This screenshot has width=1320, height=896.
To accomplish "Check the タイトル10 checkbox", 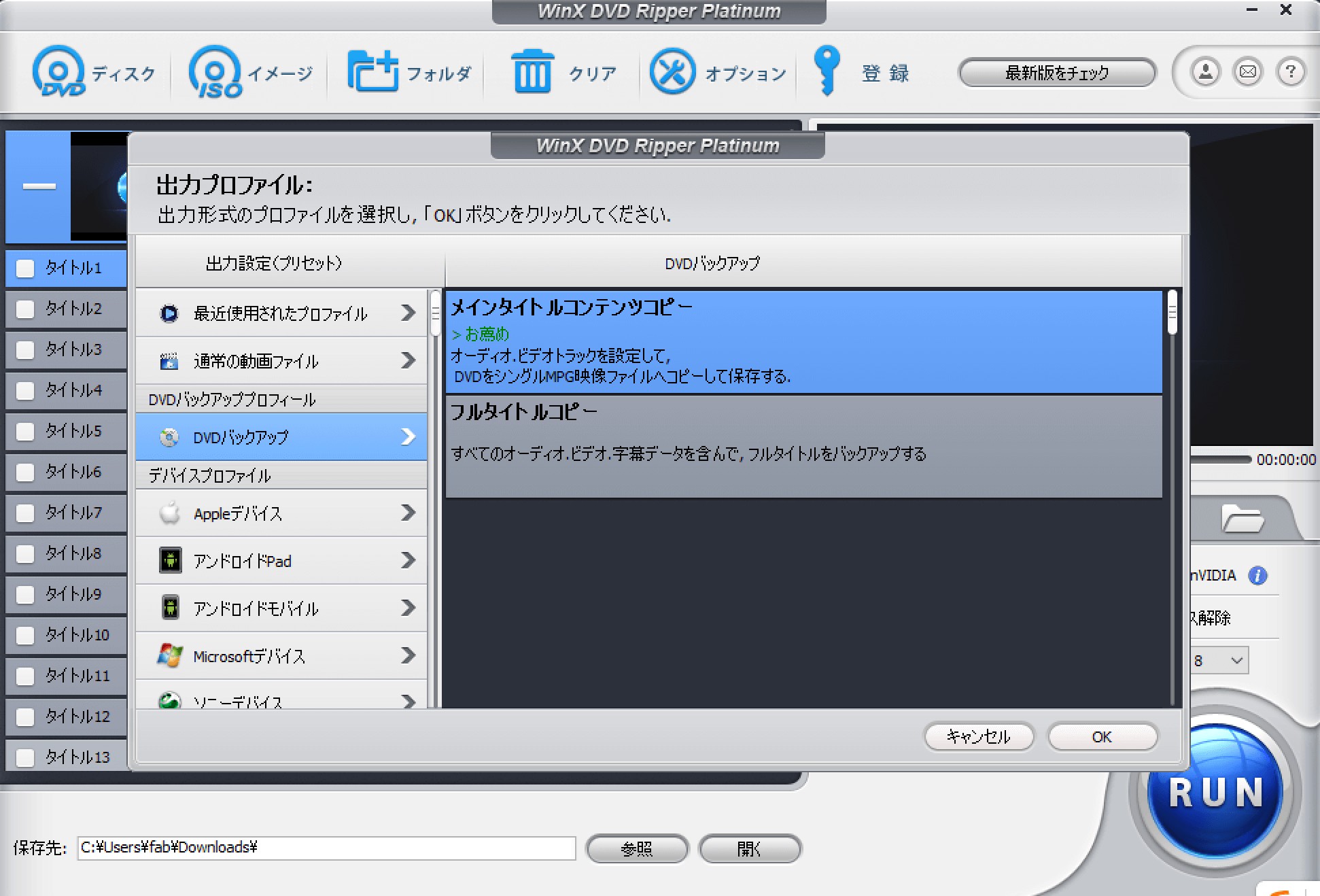I will tap(25, 636).
